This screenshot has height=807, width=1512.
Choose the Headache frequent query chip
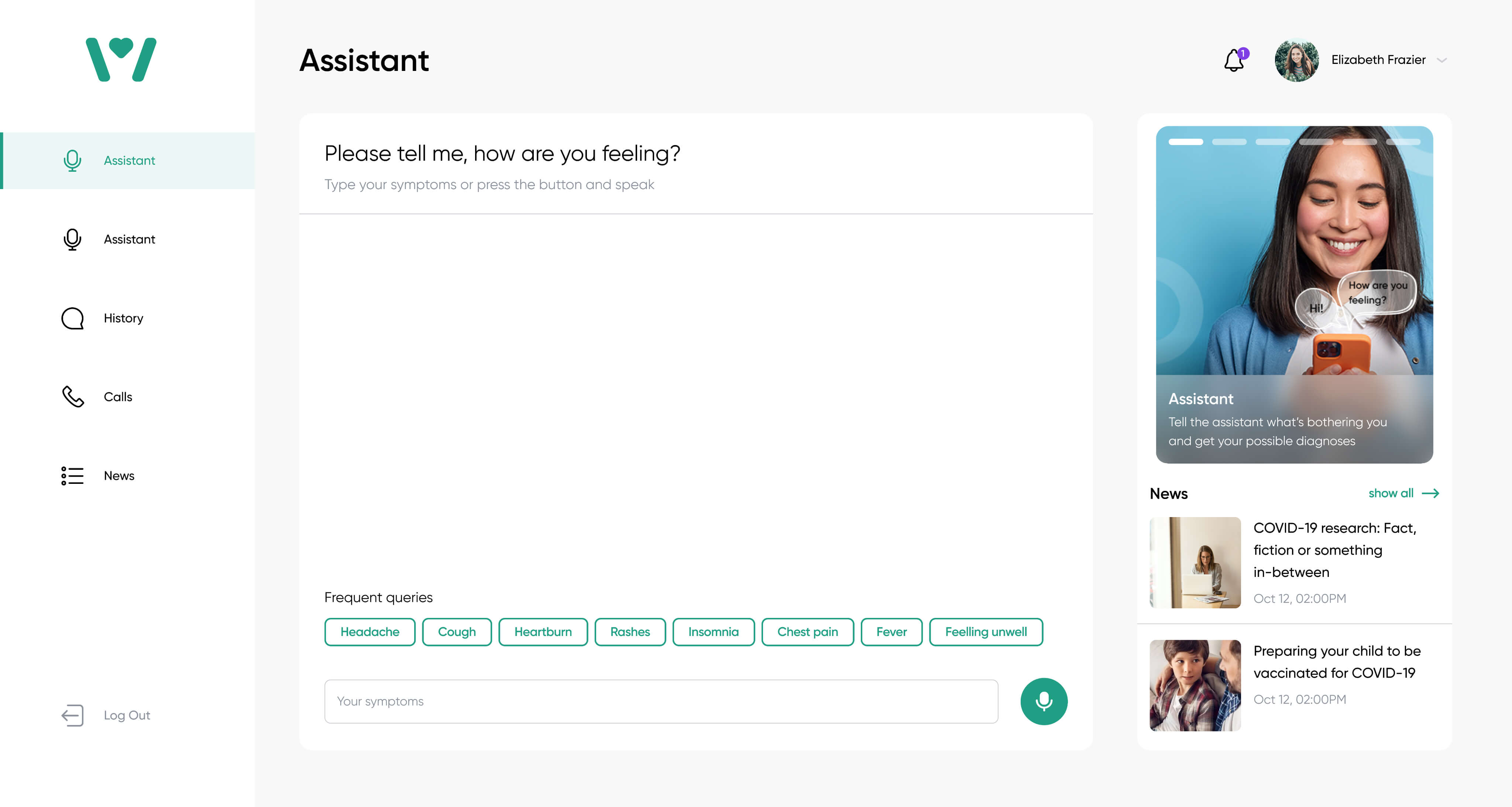[x=370, y=632]
